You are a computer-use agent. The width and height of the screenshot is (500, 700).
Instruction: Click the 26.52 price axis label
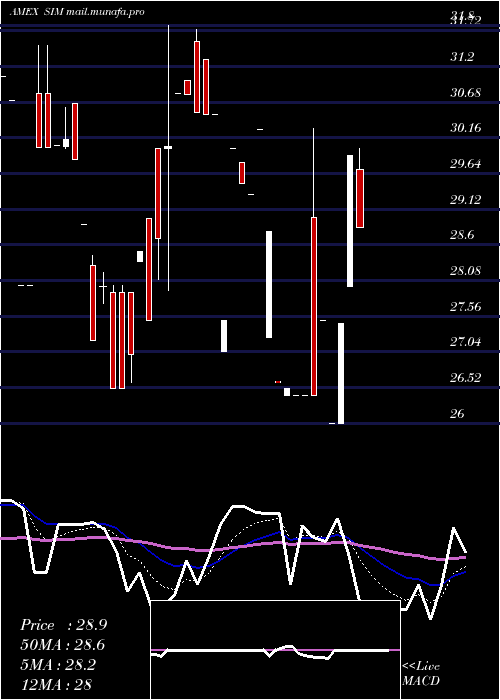pos(466,378)
